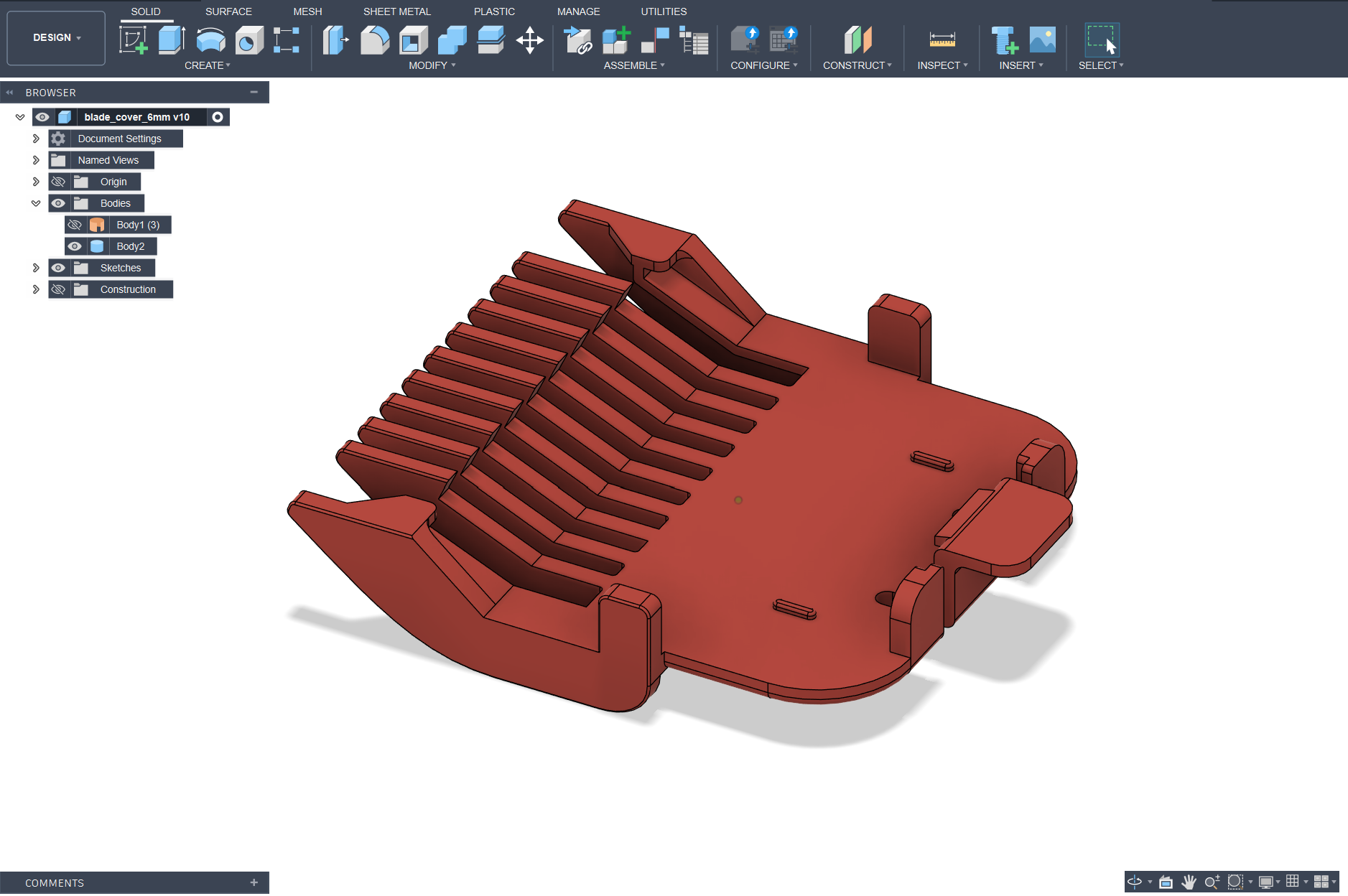The width and height of the screenshot is (1348, 896).
Task: Select the Create Sketch tool
Action: point(134,40)
